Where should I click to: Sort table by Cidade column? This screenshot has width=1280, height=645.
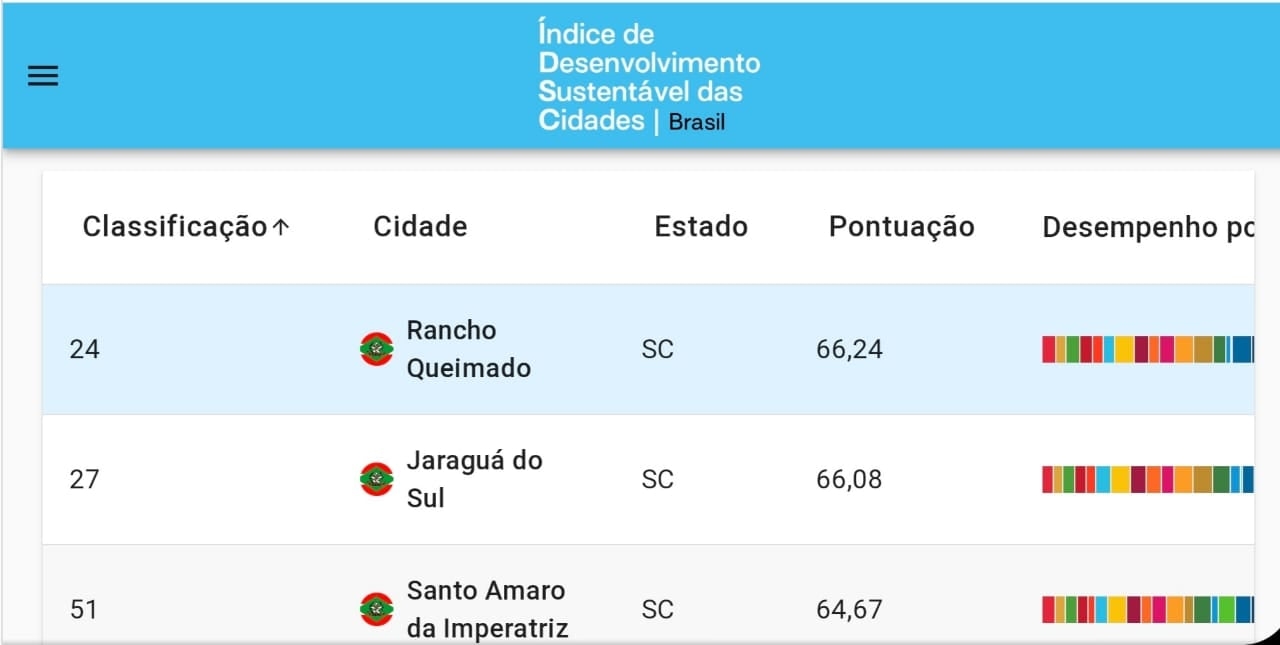point(420,227)
